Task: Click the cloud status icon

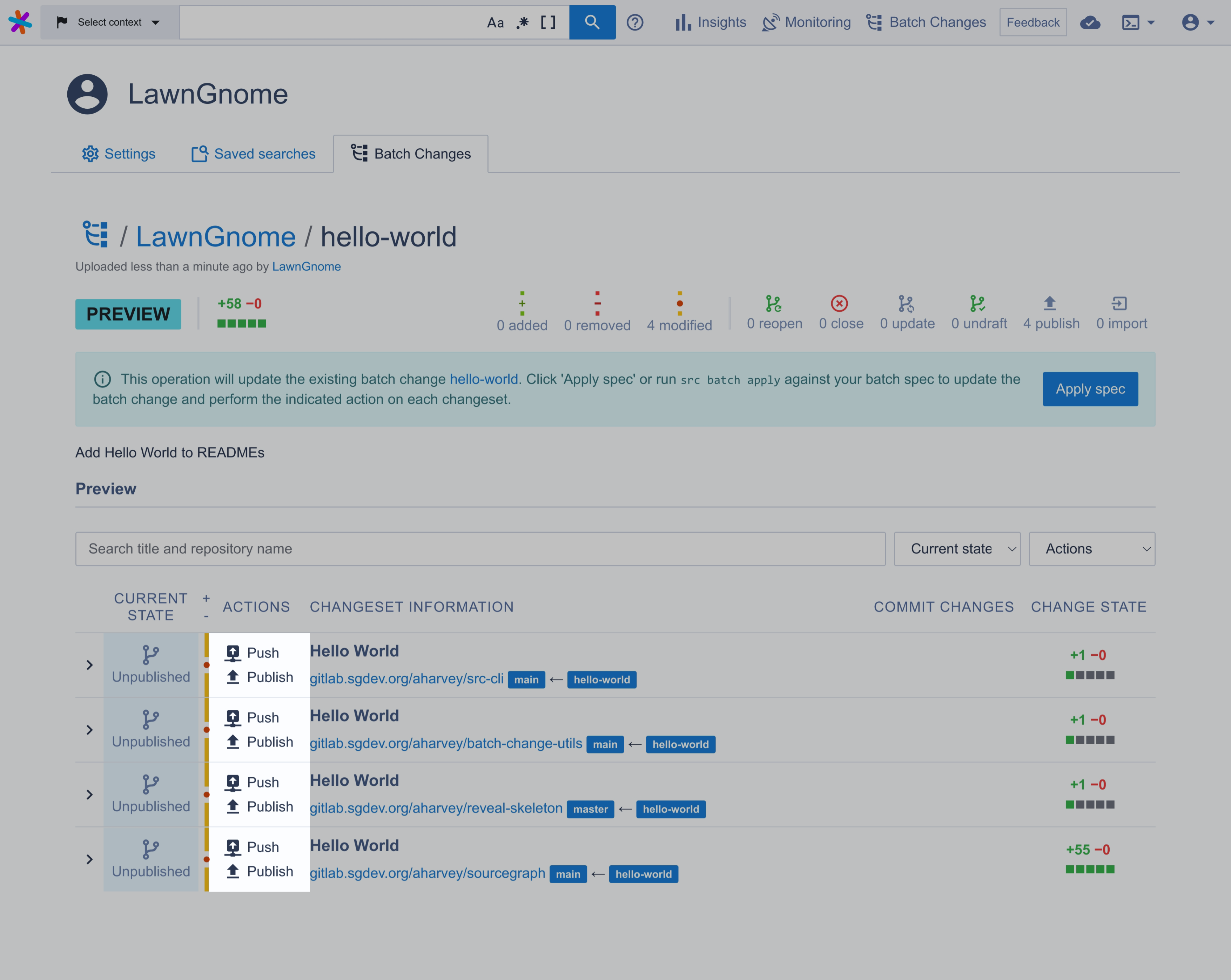Action: click(1090, 22)
